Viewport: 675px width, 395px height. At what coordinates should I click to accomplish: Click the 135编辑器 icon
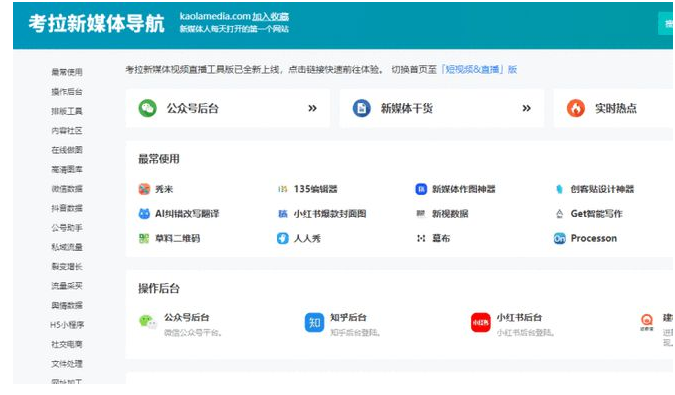point(282,189)
